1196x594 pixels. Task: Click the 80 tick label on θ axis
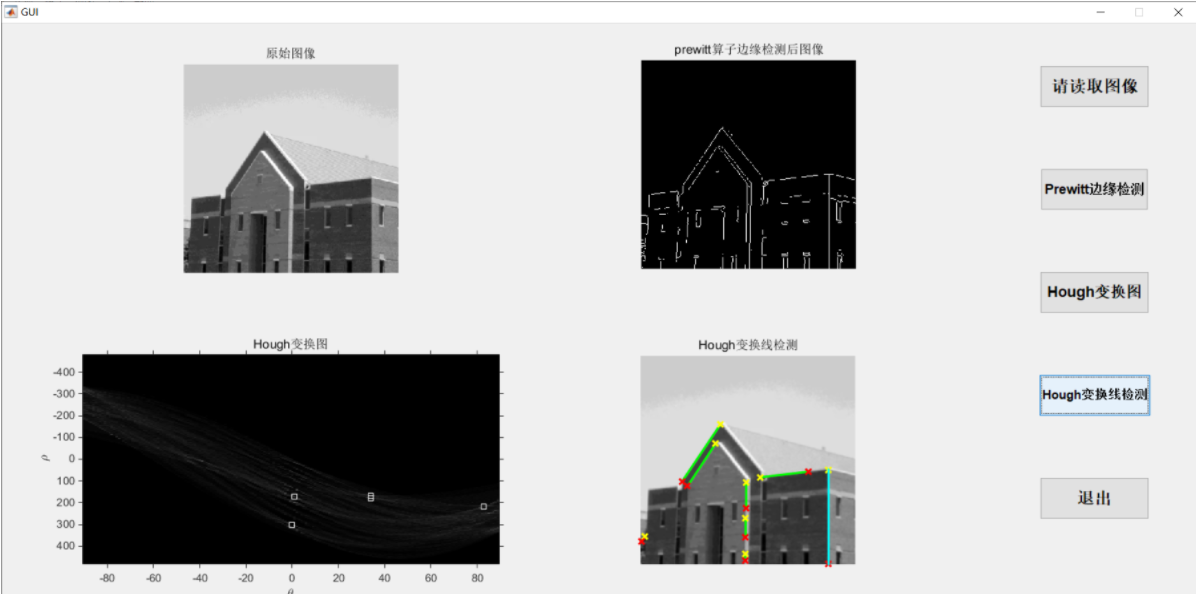(477, 577)
